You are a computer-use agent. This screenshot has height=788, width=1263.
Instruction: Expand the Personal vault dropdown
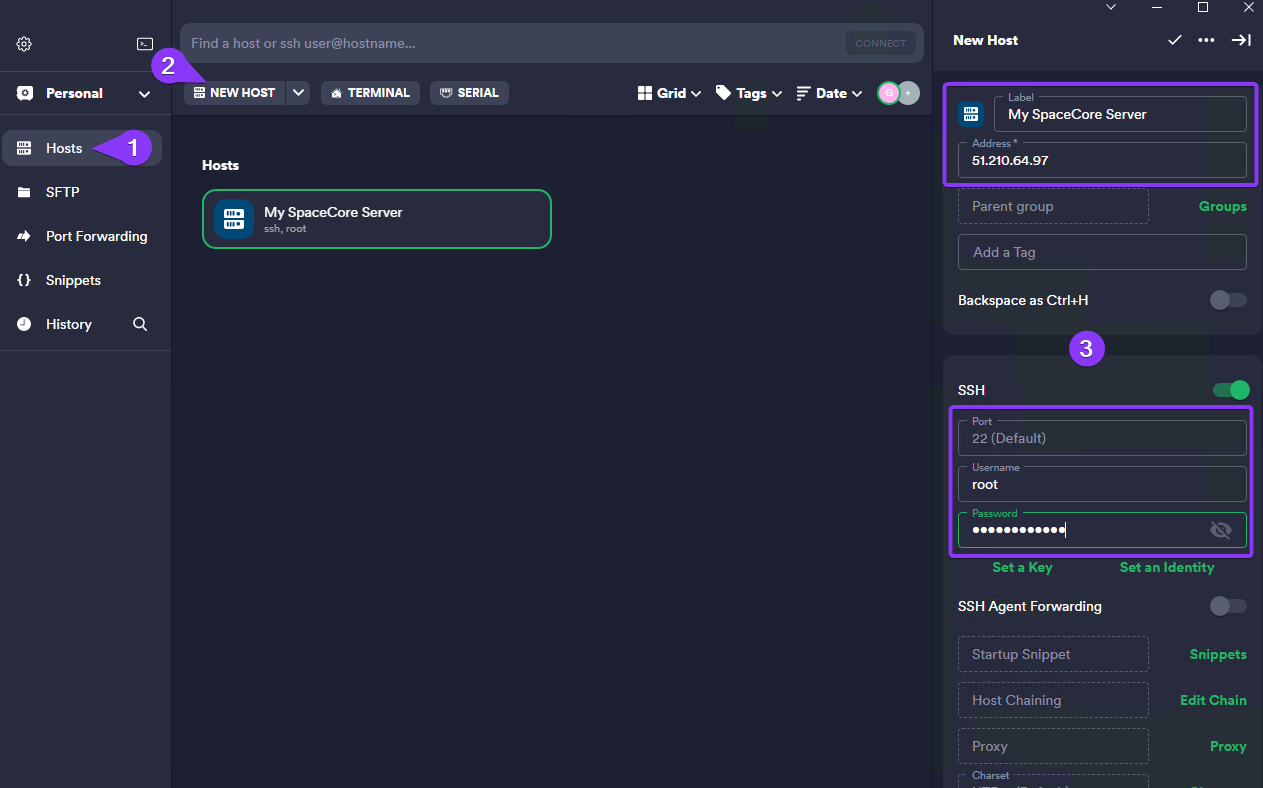[144, 94]
